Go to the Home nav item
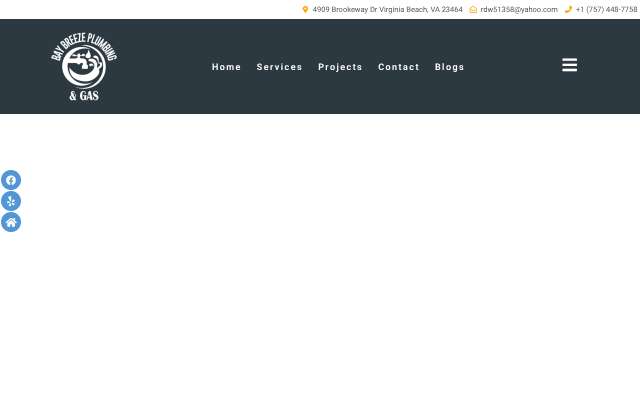 coord(227,67)
